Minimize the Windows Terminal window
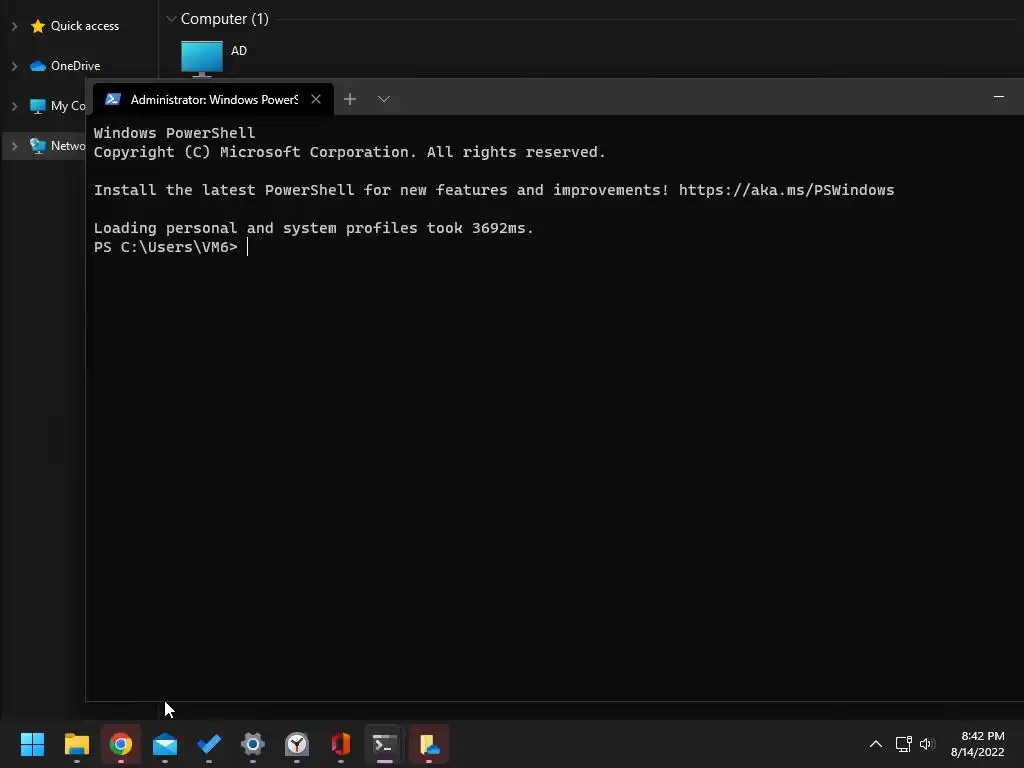The width and height of the screenshot is (1024, 768). (999, 97)
